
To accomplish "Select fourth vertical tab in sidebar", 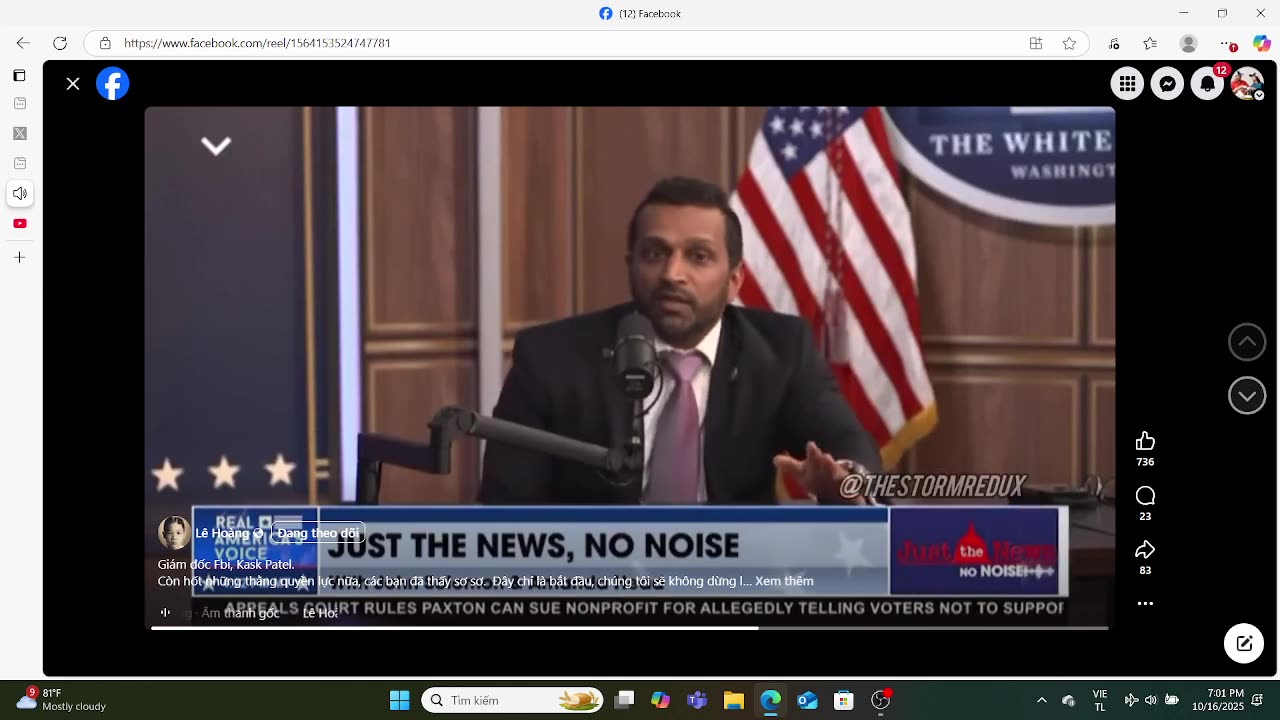I will tap(19, 193).
